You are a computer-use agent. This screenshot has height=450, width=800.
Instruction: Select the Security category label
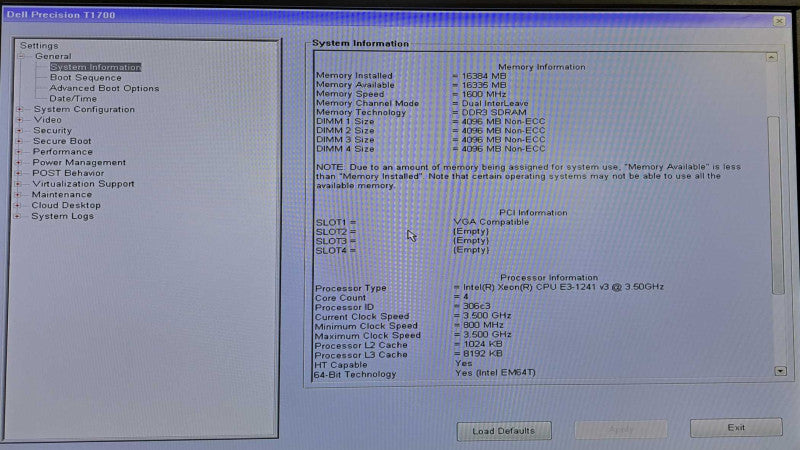[53, 131]
